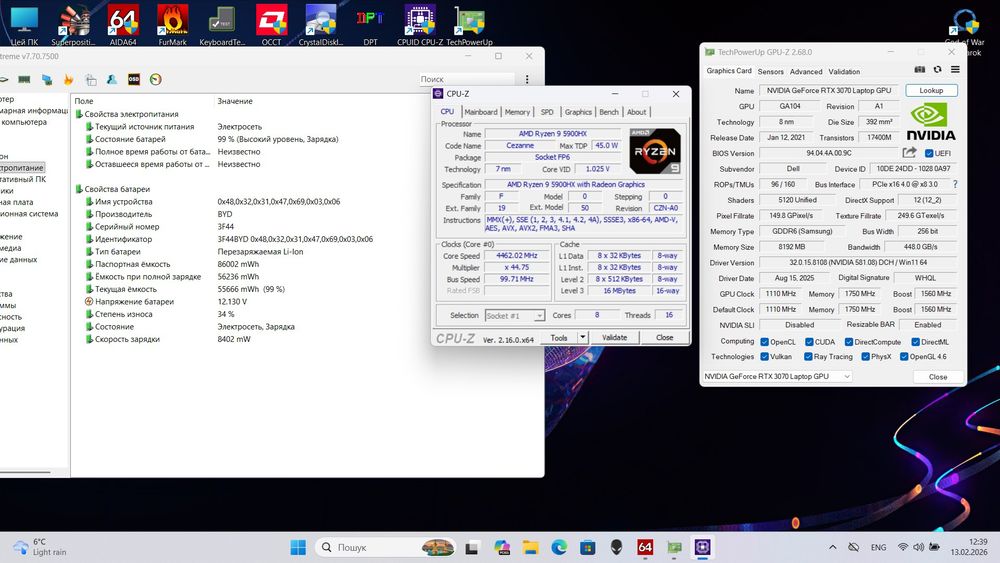Toggle OpenGL 4.6 checkbox in GPU-Z
This screenshot has height=563, width=1000.
tap(904, 356)
